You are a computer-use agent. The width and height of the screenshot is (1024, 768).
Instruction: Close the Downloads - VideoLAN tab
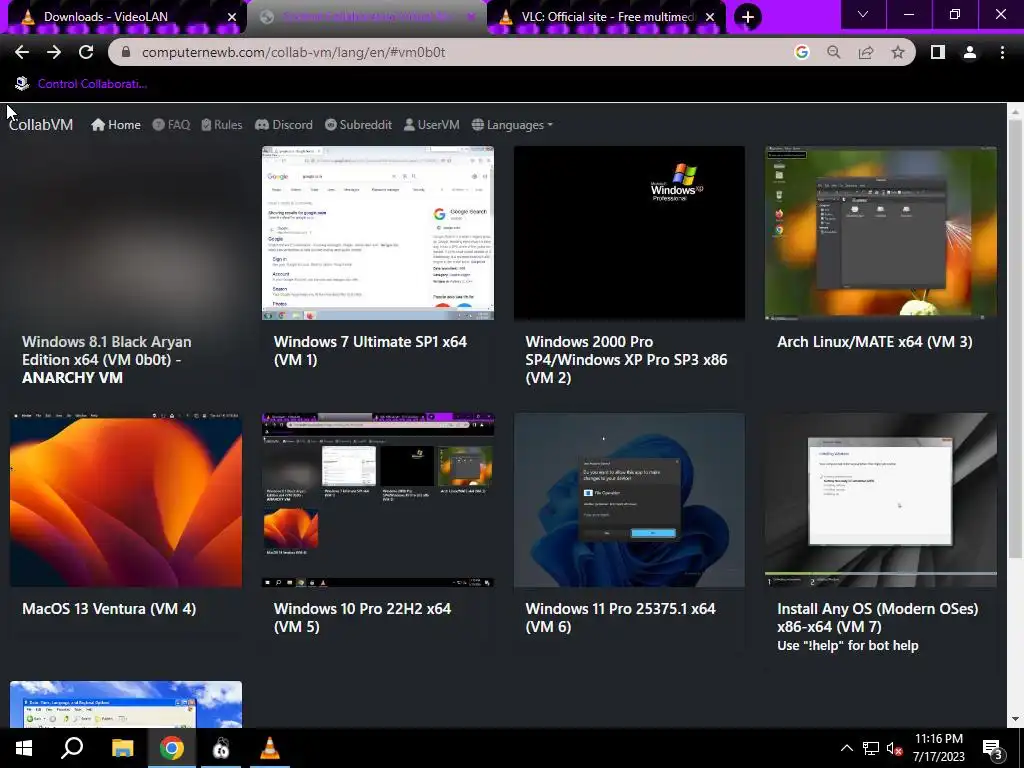click(x=232, y=17)
